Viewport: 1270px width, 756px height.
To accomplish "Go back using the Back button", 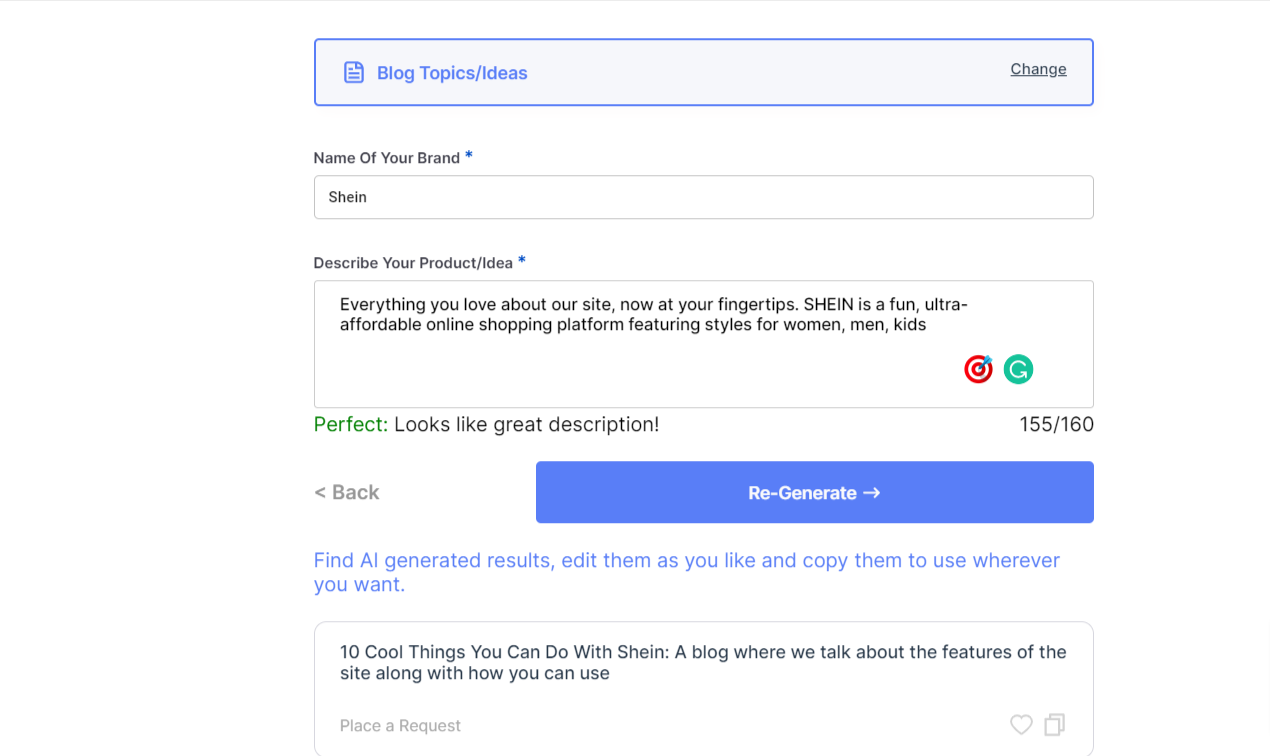I will click(x=347, y=492).
